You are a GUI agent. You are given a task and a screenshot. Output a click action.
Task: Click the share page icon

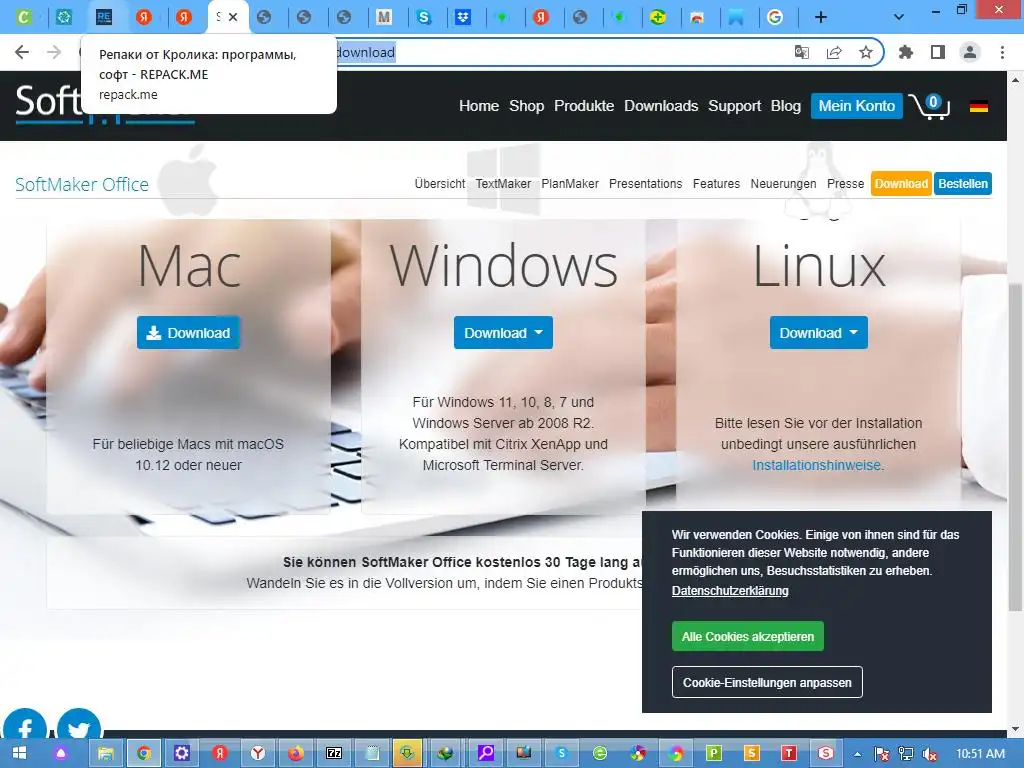[x=834, y=52]
